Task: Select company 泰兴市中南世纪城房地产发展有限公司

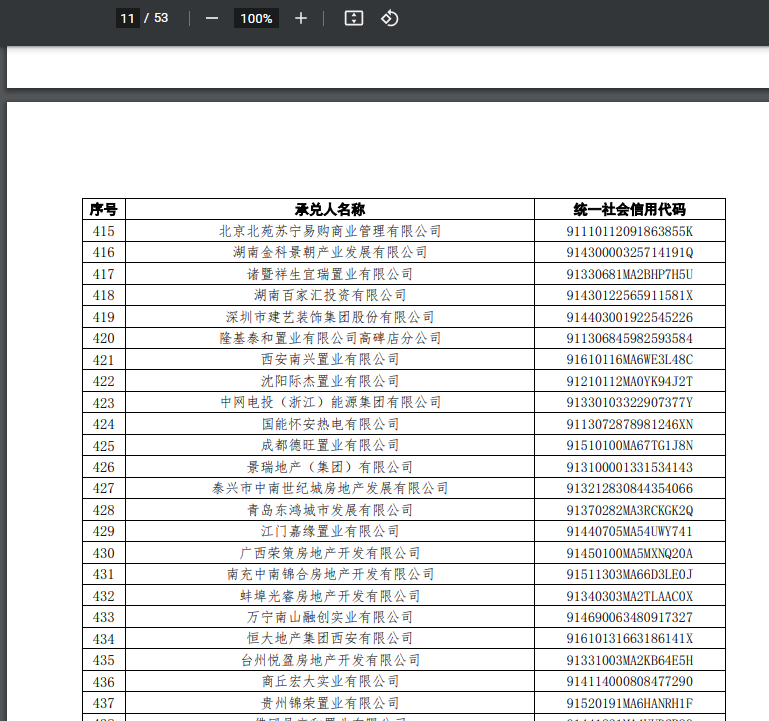Action: [x=330, y=488]
